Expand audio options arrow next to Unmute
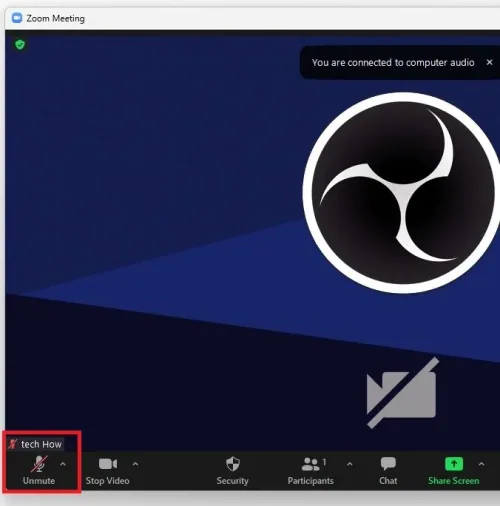Viewport: 500px width, 506px height. tap(63, 464)
